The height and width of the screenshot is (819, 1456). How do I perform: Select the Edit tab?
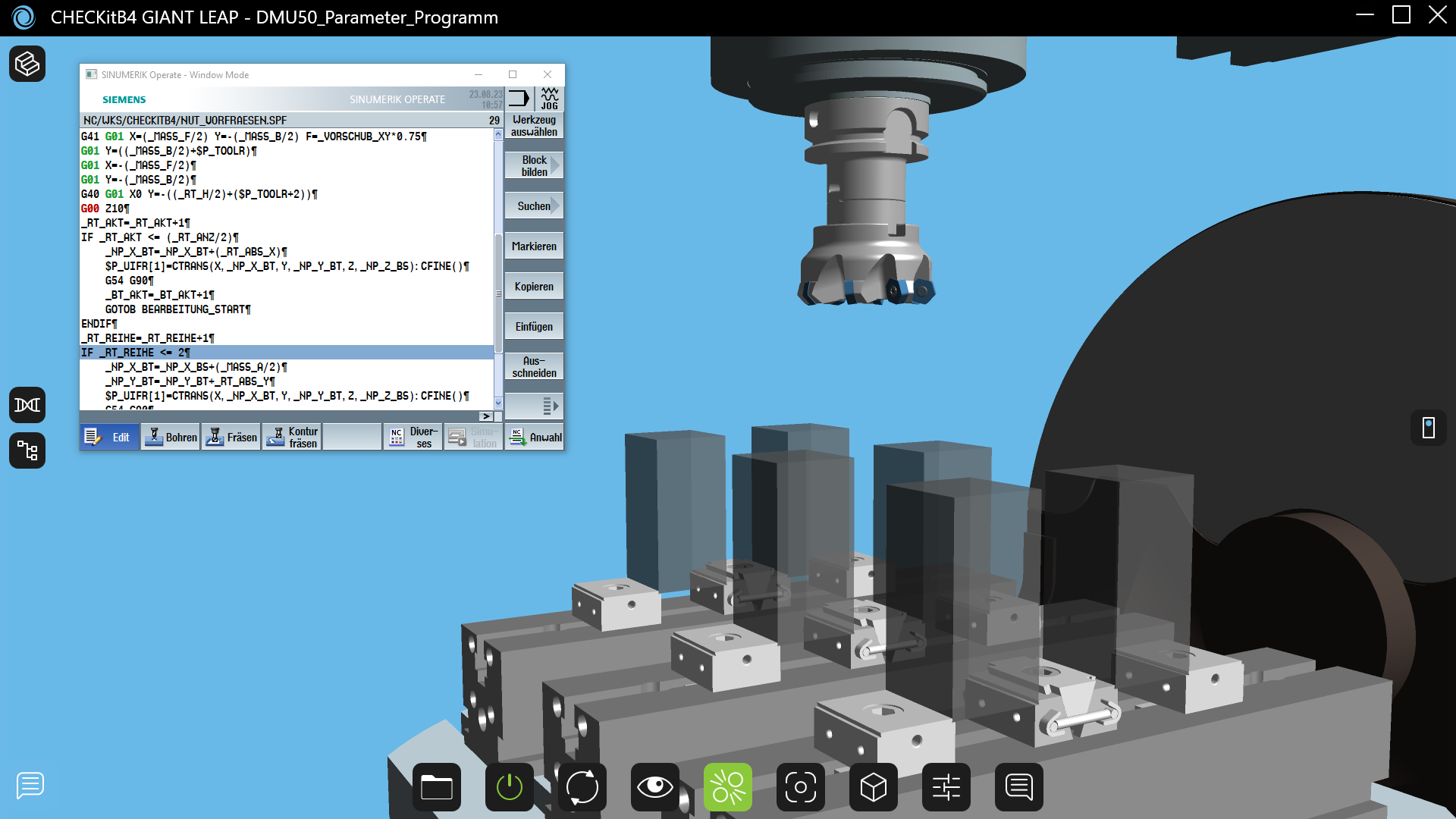tap(110, 438)
